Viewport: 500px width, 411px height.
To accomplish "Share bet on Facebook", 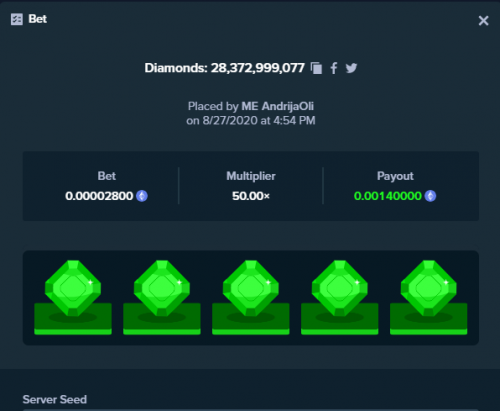I will 334,68.
